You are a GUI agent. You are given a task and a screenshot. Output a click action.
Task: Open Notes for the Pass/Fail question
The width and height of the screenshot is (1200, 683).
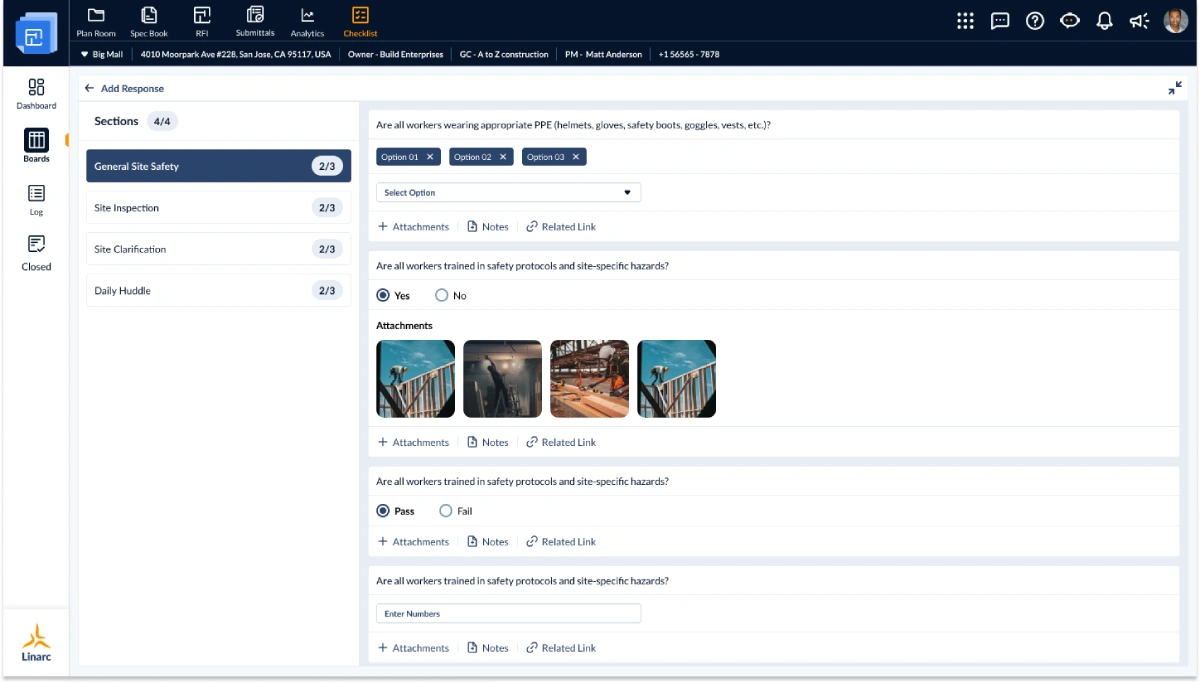(488, 542)
